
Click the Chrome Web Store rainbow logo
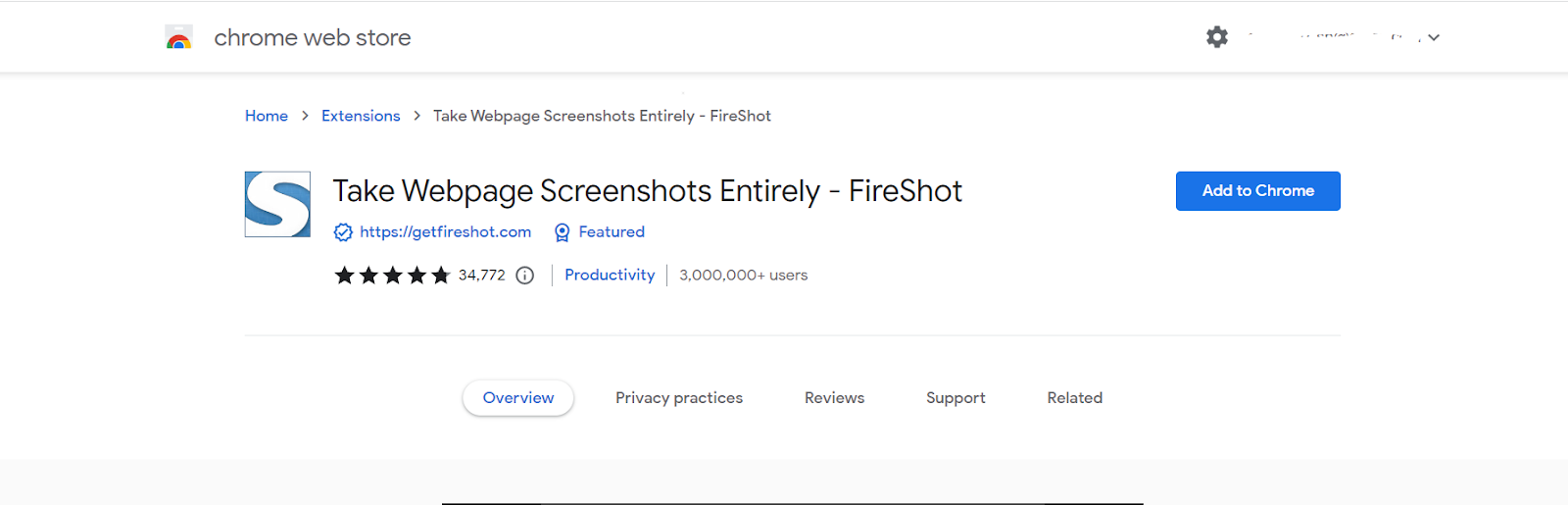(178, 38)
